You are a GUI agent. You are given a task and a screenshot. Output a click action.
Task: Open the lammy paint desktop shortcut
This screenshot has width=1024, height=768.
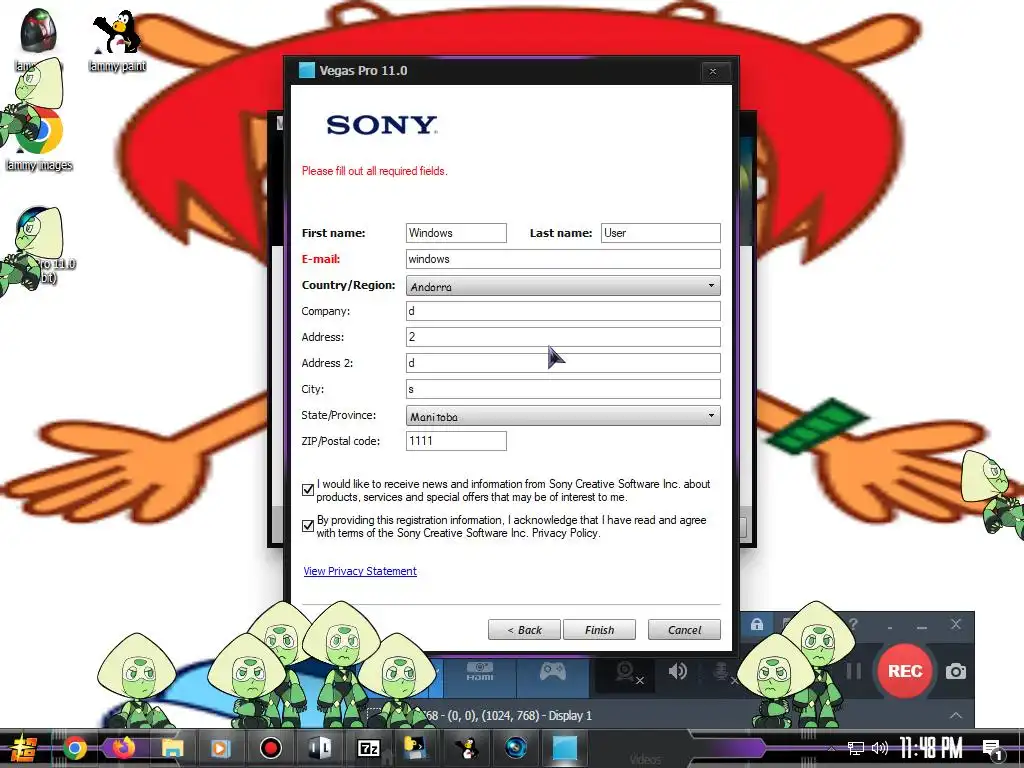[x=118, y=40]
